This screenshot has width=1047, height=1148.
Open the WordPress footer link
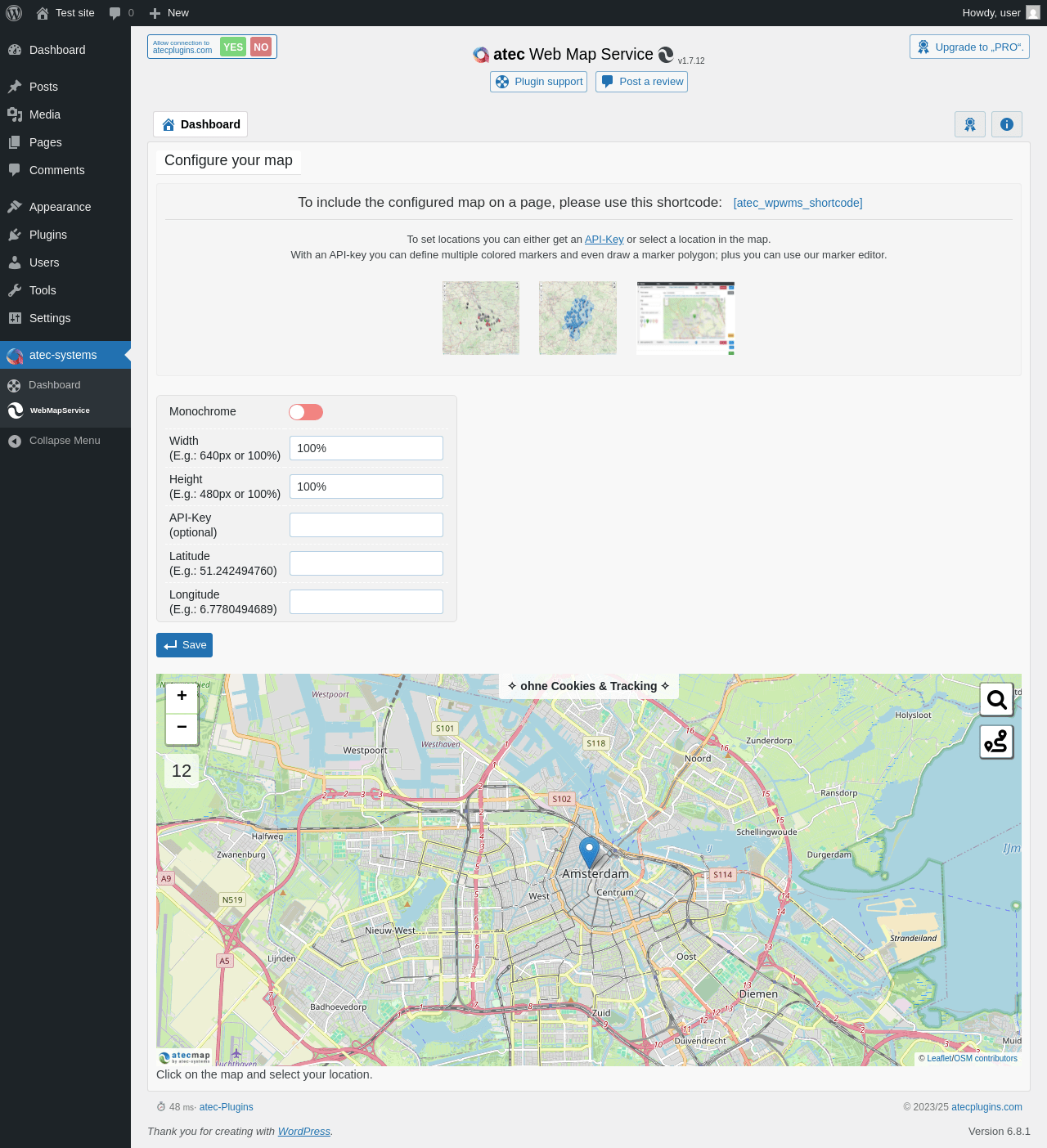[304, 1132]
